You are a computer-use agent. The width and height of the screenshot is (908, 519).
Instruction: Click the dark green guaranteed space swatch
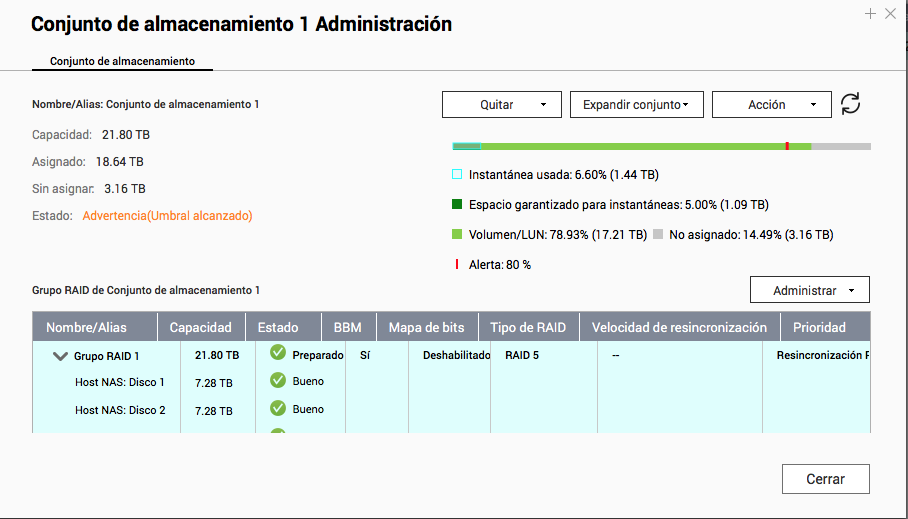[x=457, y=205]
